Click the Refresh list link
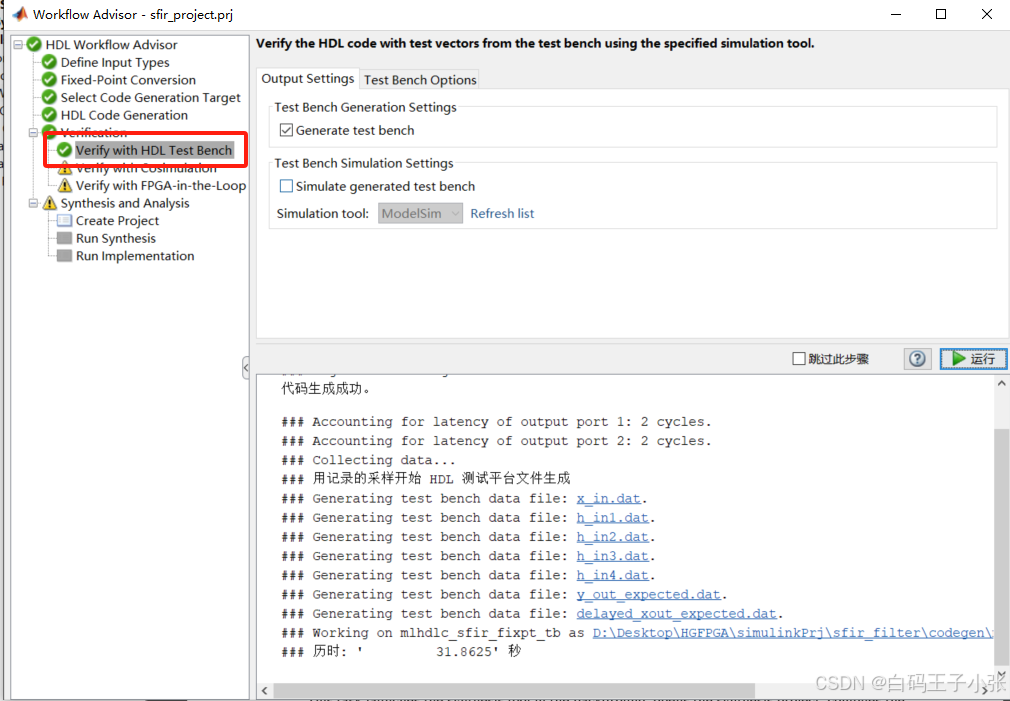Image resolution: width=1010 pixels, height=701 pixels. [x=502, y=213]
